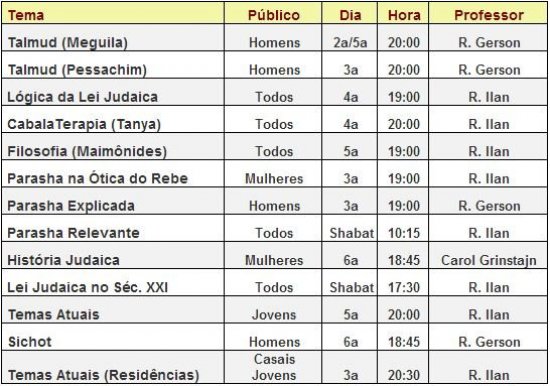Select Filosofia (Maimônides) entry

87,152
